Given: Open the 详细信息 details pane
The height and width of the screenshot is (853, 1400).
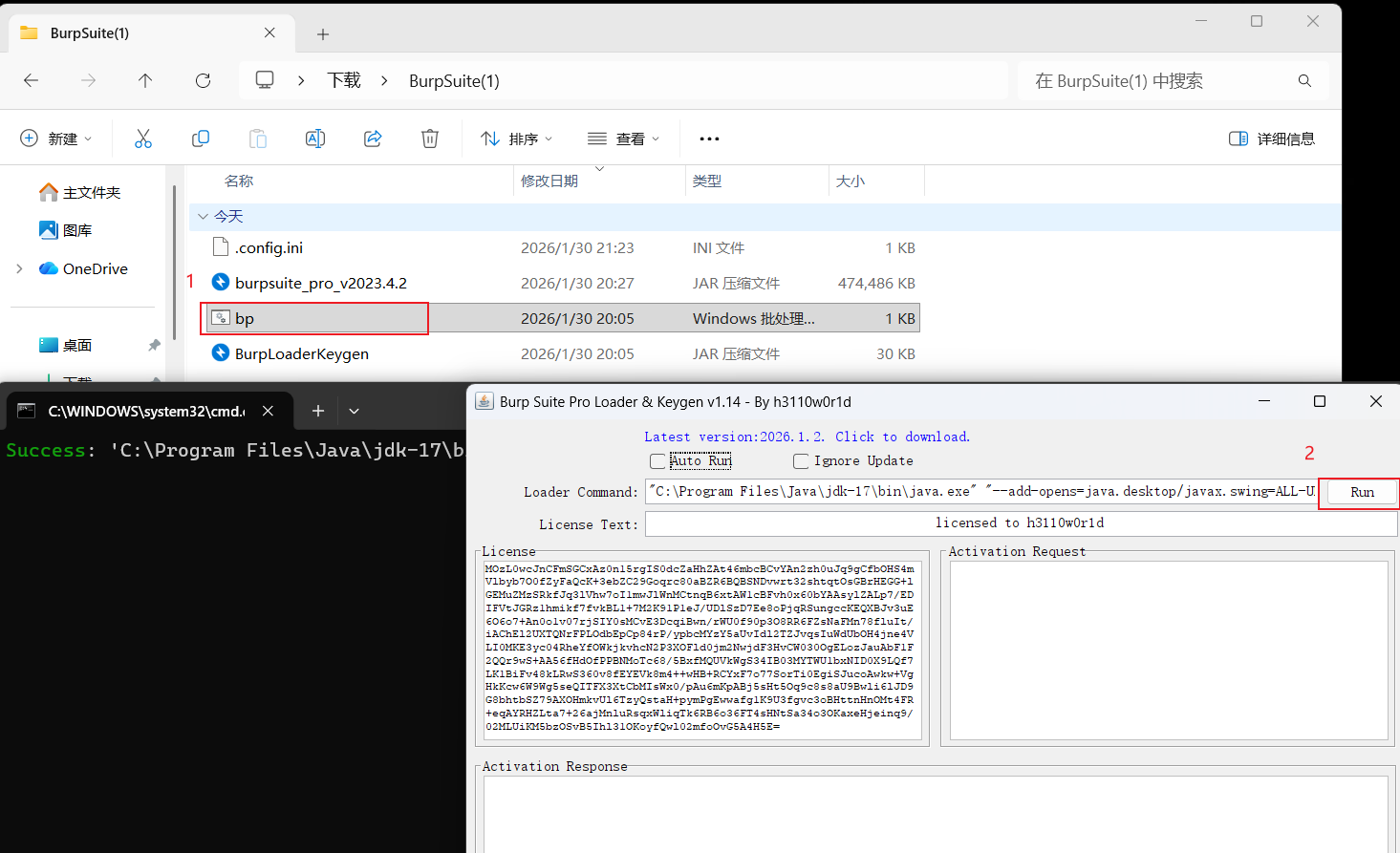Looking at the screenshot, I should pos(1271,139).
